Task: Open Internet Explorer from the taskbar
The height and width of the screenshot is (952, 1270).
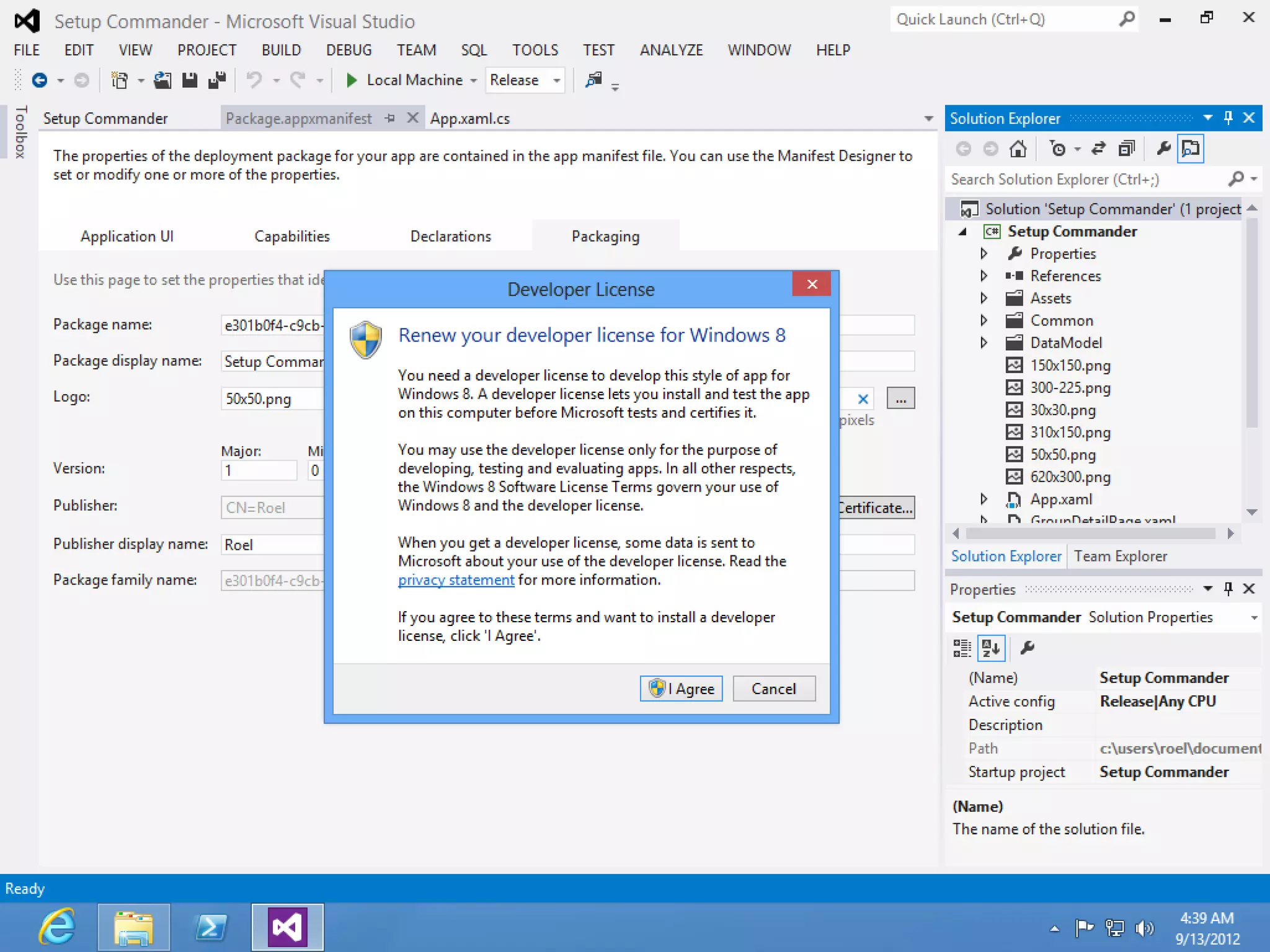Action: pos(57,927)
